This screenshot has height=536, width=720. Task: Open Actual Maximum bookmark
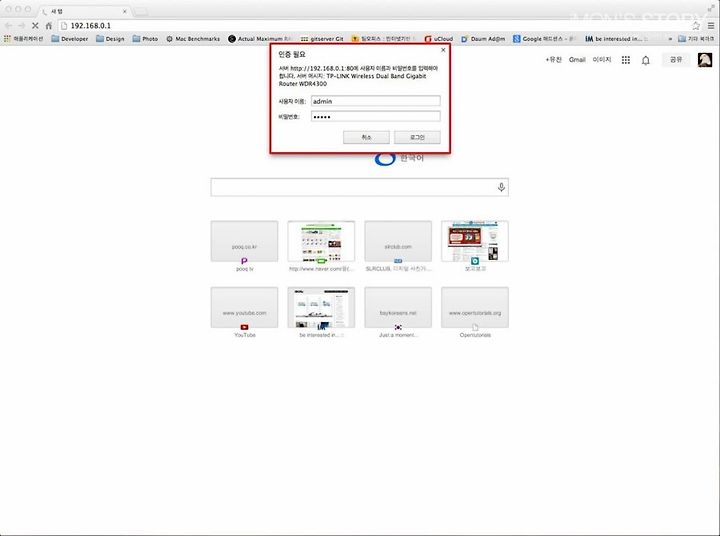tap(260, 39)
